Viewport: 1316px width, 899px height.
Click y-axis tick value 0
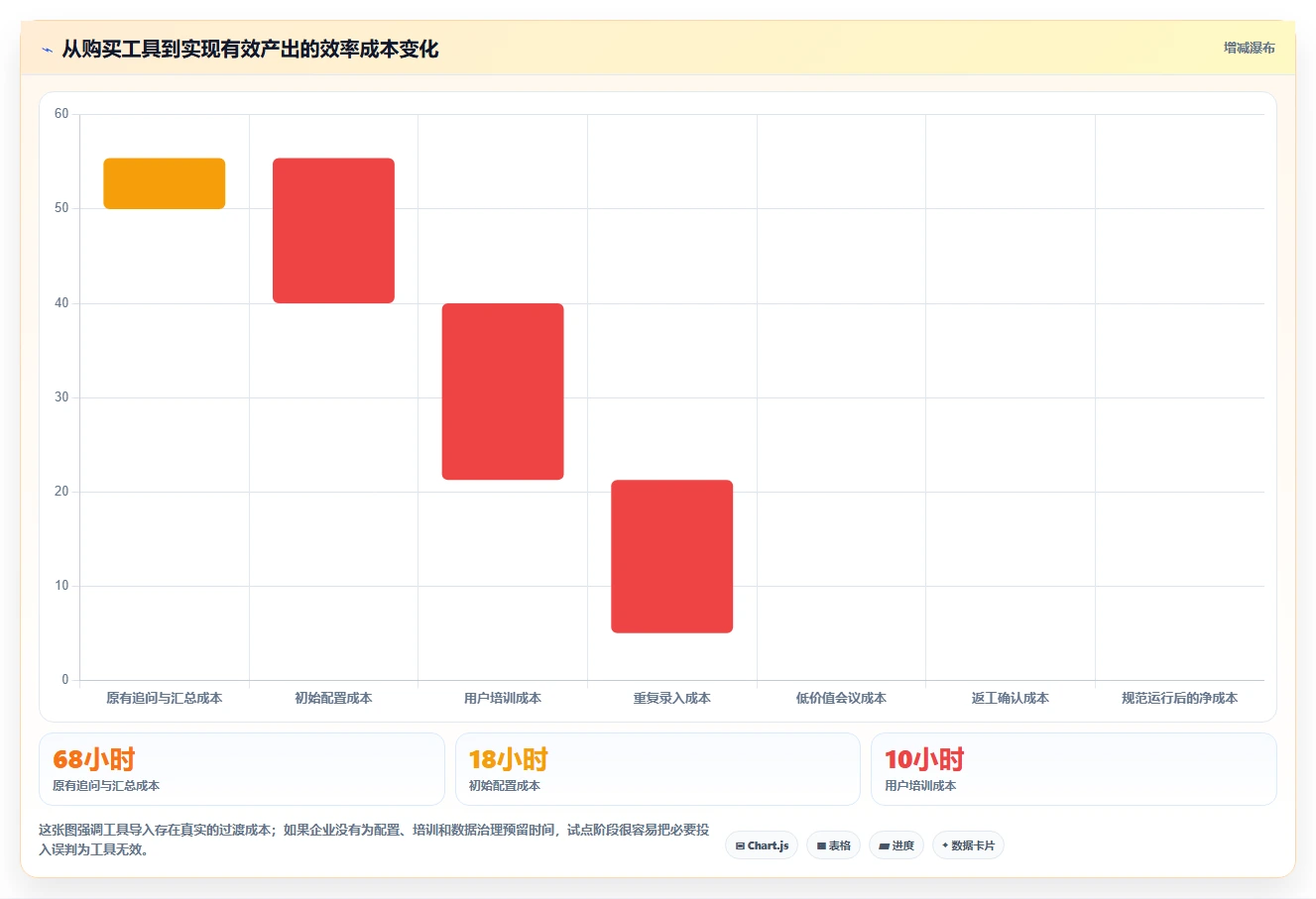click(65, 680)
